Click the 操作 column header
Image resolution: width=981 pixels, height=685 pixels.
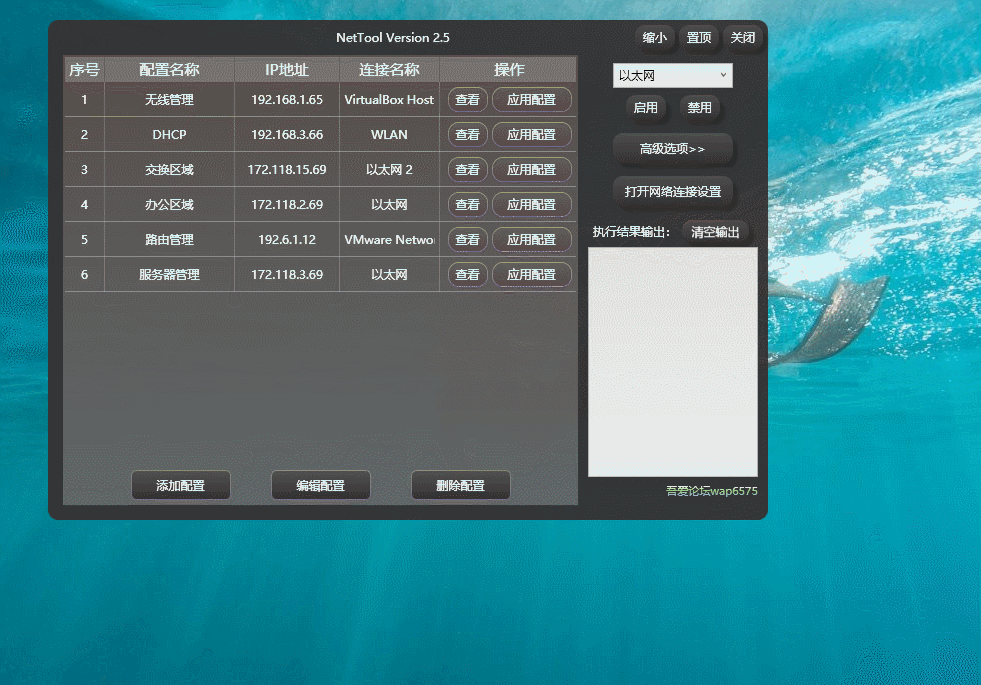(509, 69)
